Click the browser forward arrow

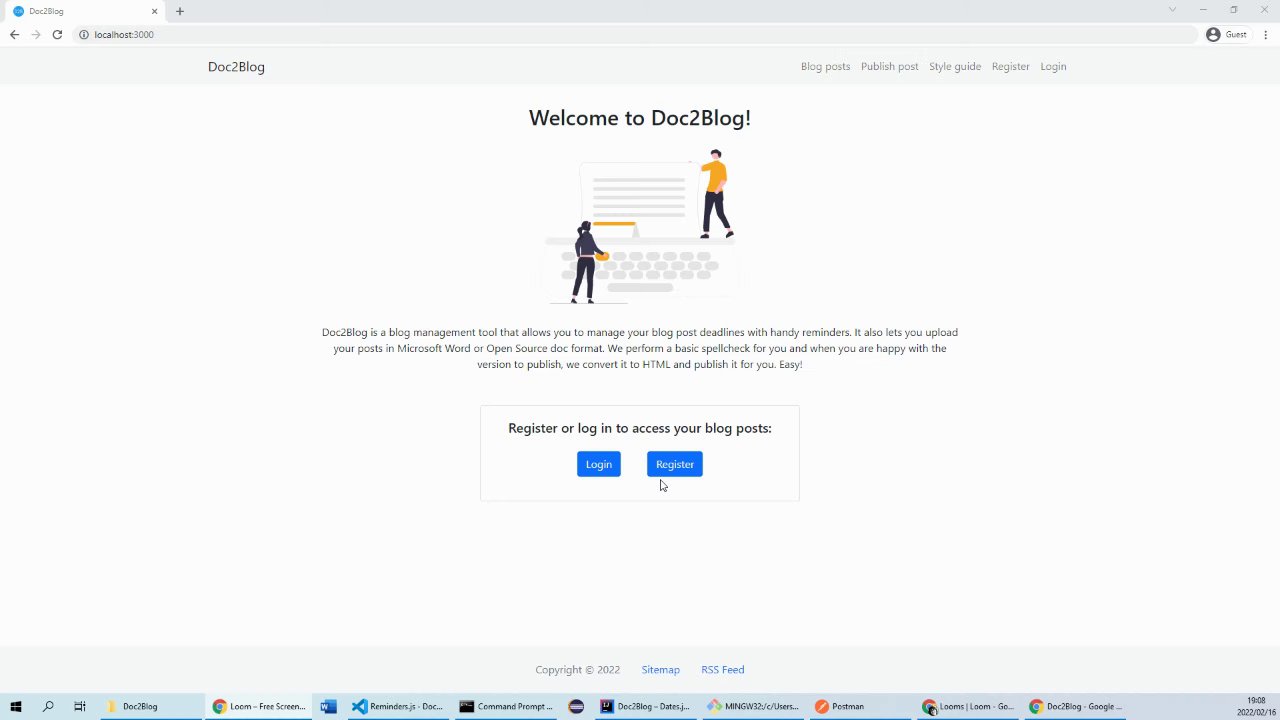pyautogui.click(x=36, y=34)
